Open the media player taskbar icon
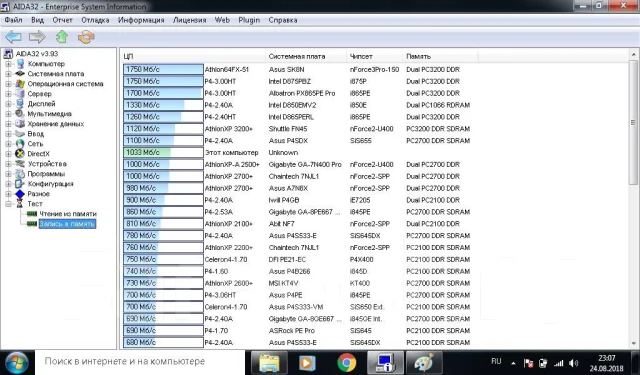 point(307,362)
